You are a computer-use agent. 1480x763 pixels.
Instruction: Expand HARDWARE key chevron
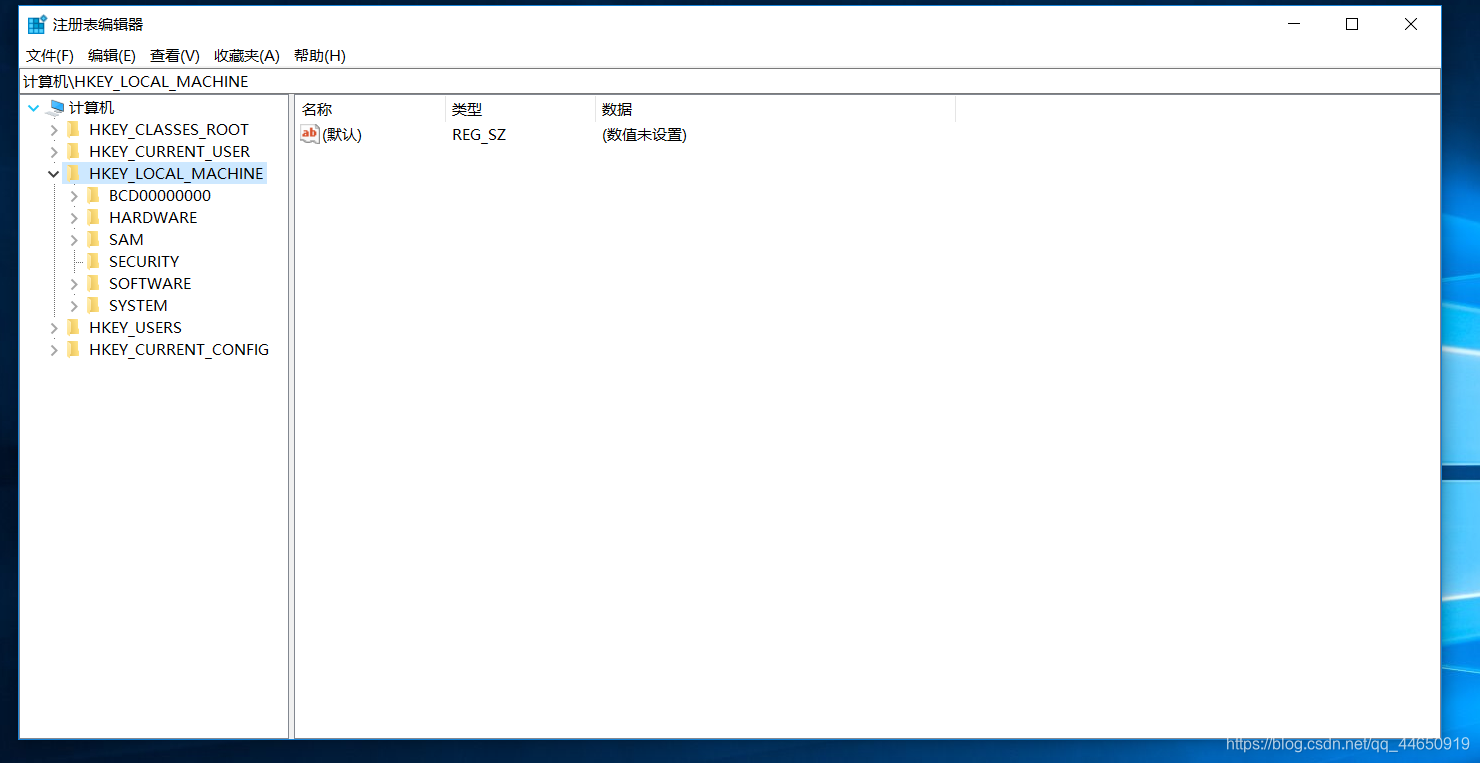74,218
